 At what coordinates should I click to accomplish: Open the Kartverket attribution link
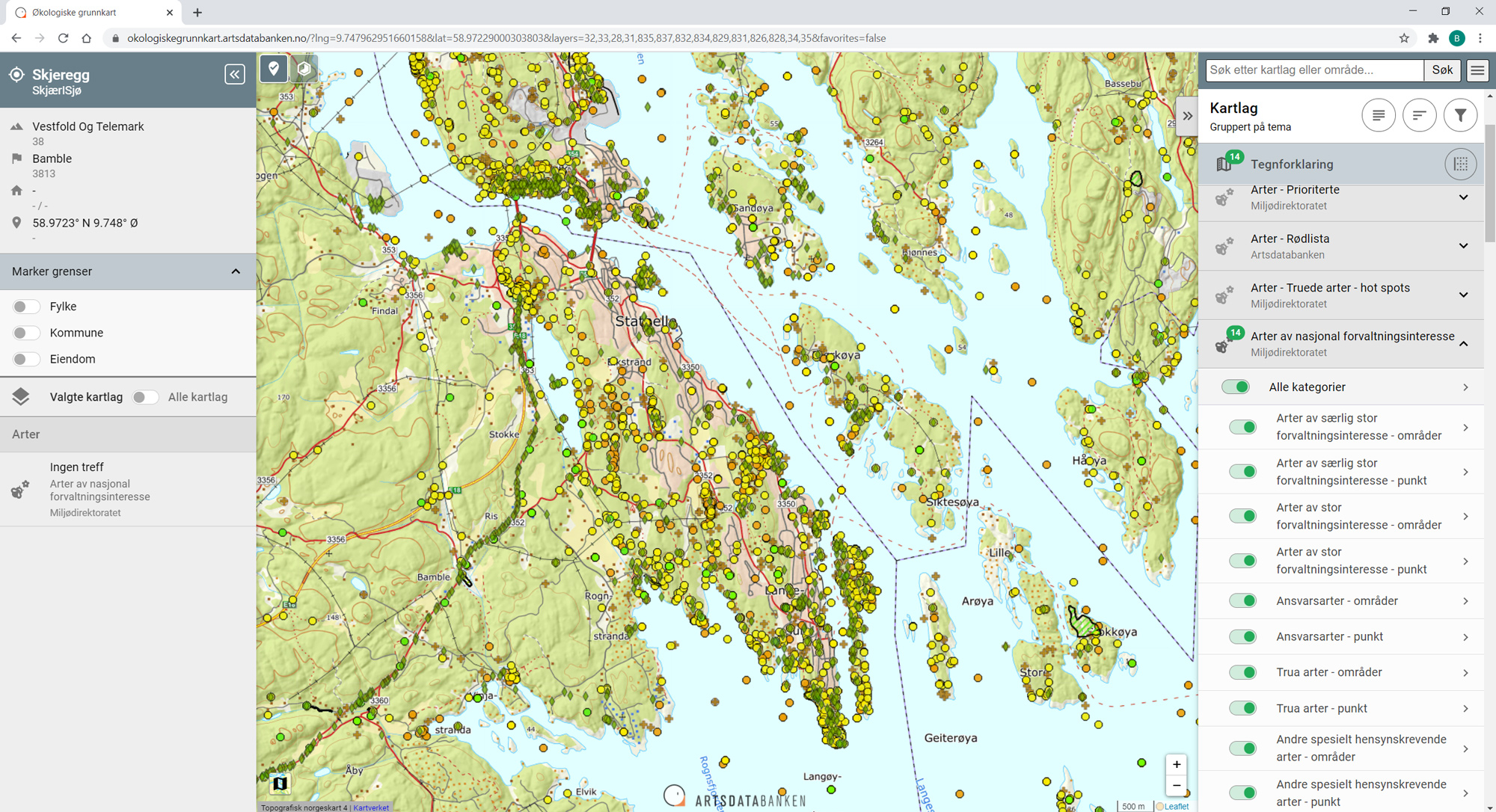[371, 808]
